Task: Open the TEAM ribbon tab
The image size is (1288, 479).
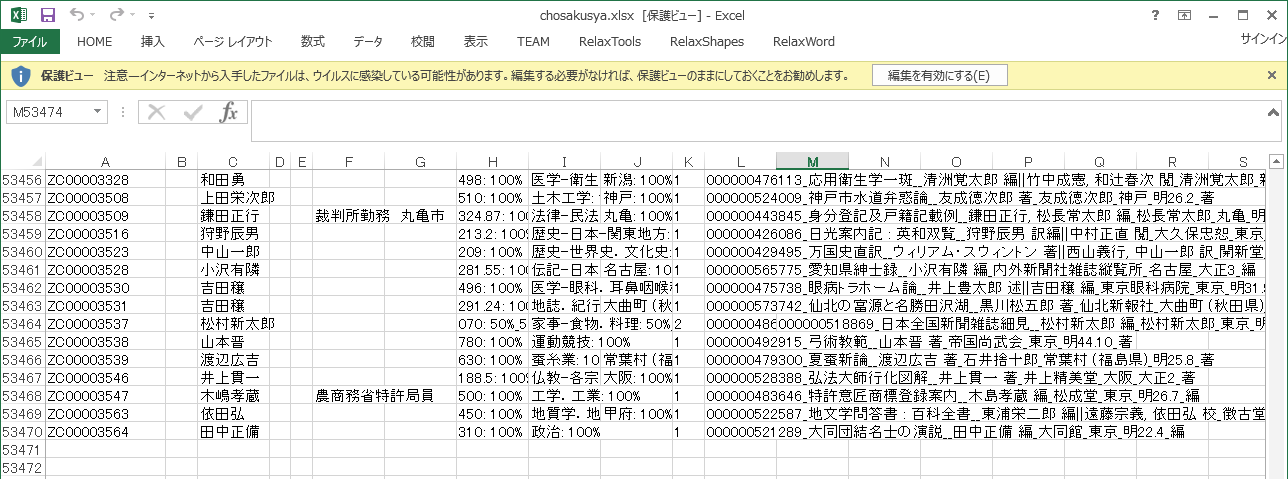Action: tap(533, 42)
